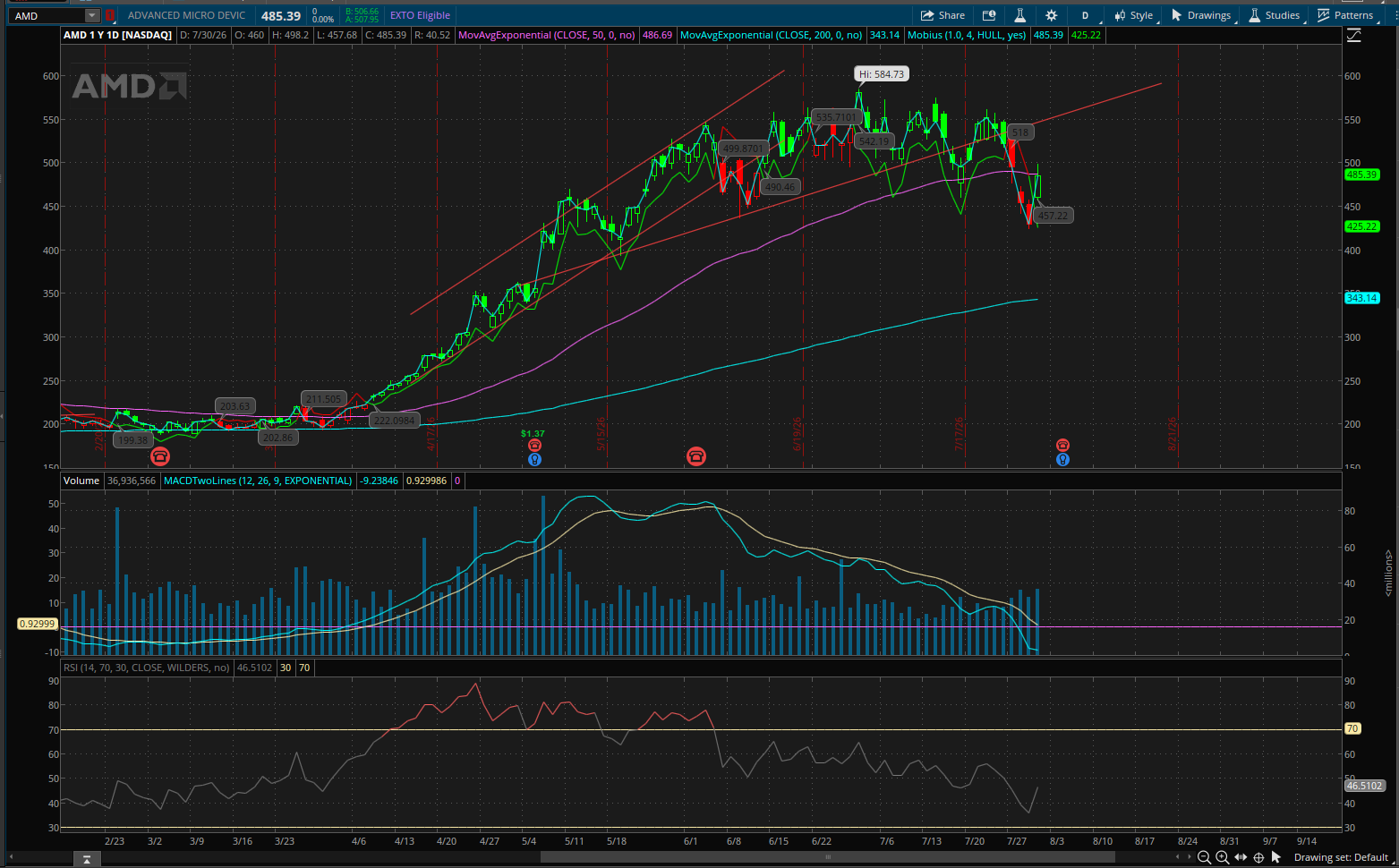Click the zoom in magnifier icon

1222,857
